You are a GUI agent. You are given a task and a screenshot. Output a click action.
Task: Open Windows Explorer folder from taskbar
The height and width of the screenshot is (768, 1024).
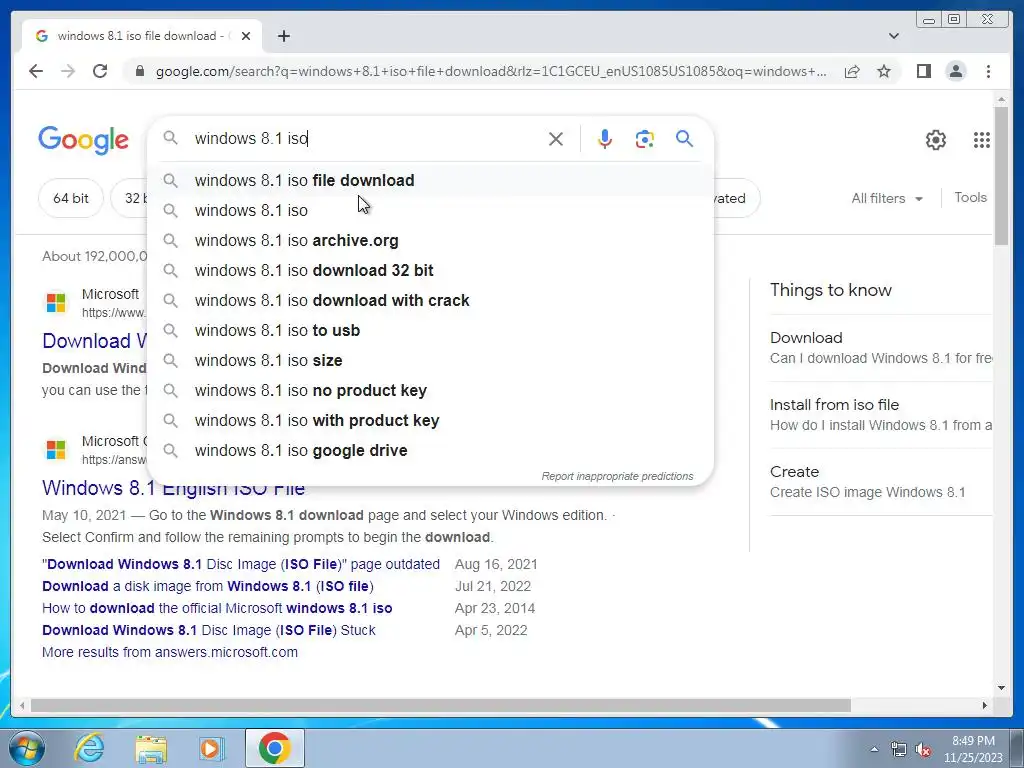(x=151, y=748)
